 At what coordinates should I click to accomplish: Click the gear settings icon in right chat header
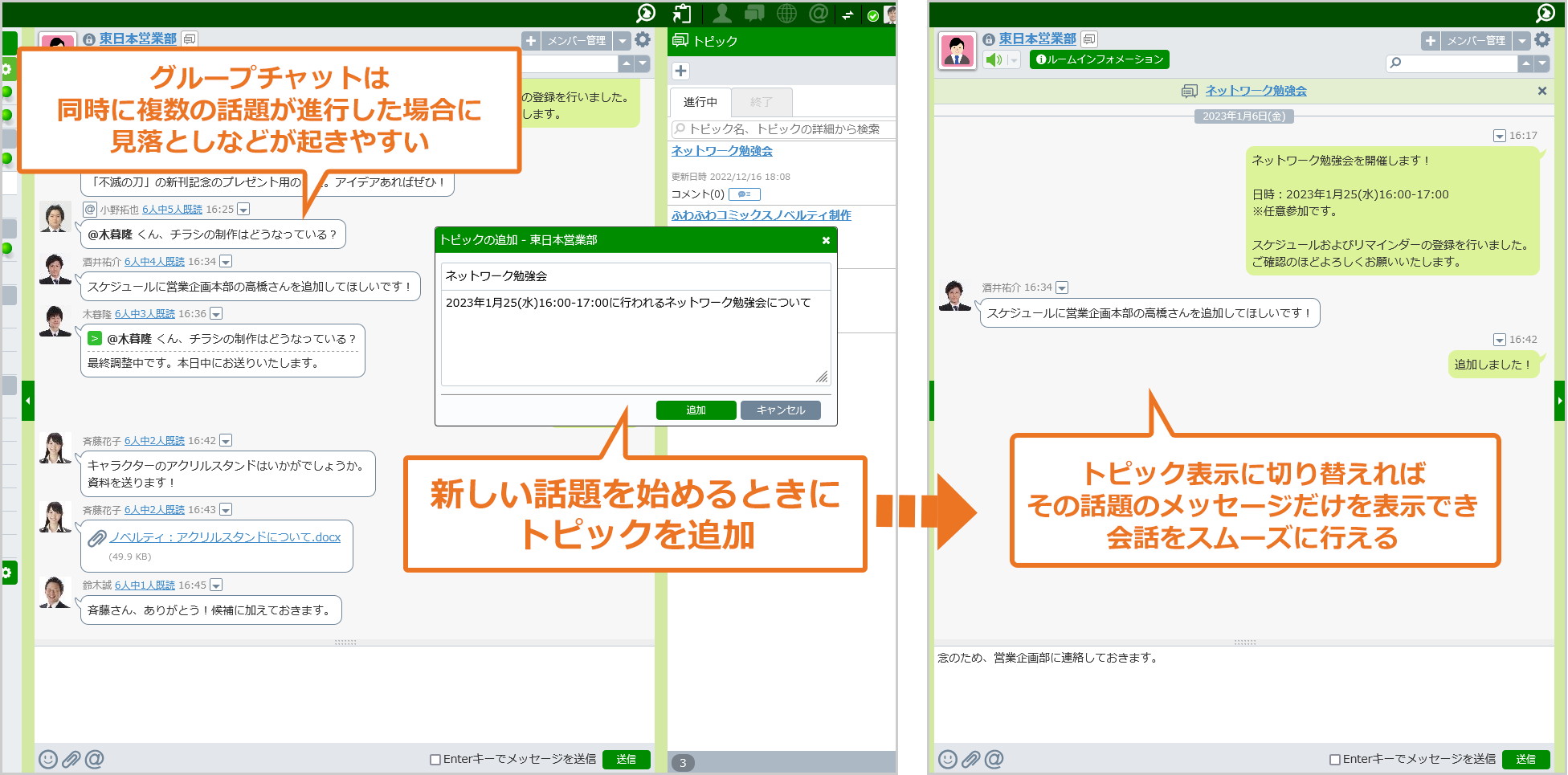click(1542, 39)
